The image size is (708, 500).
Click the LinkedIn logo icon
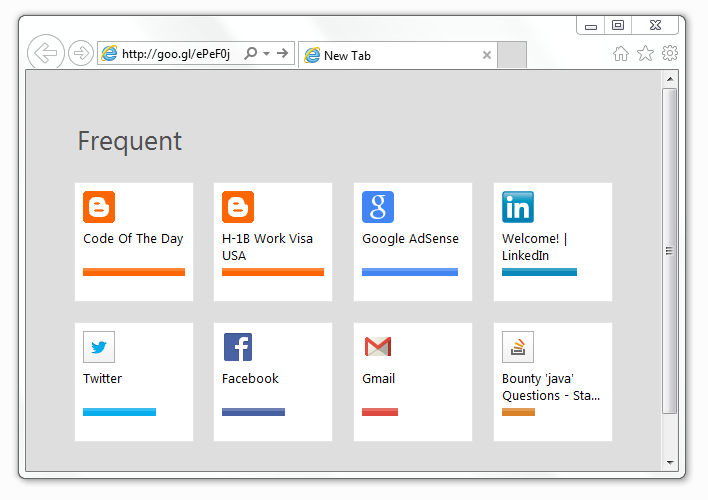[x=518, y=207]
